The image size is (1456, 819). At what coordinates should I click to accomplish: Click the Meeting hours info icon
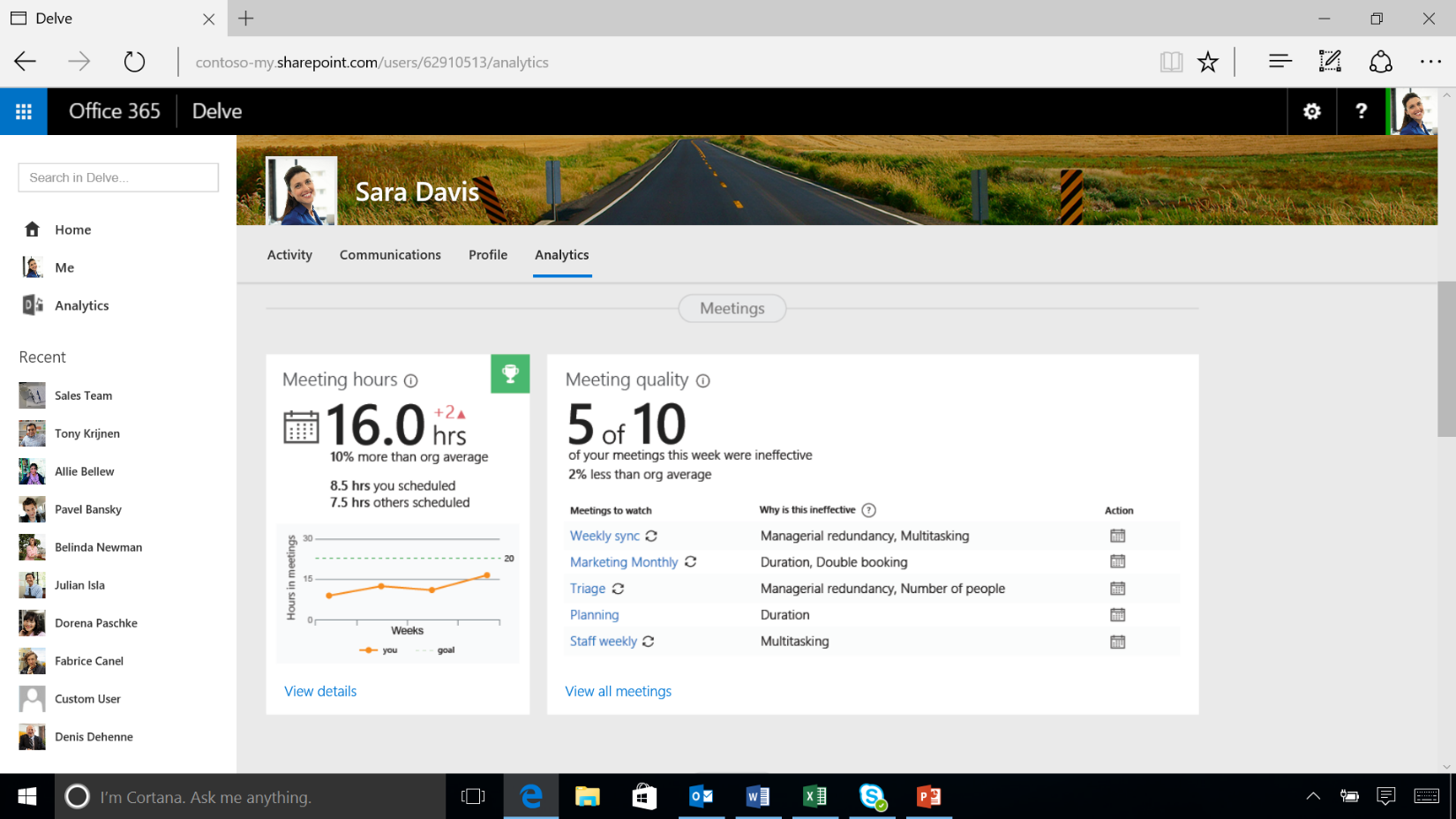(x=410, y=381)
